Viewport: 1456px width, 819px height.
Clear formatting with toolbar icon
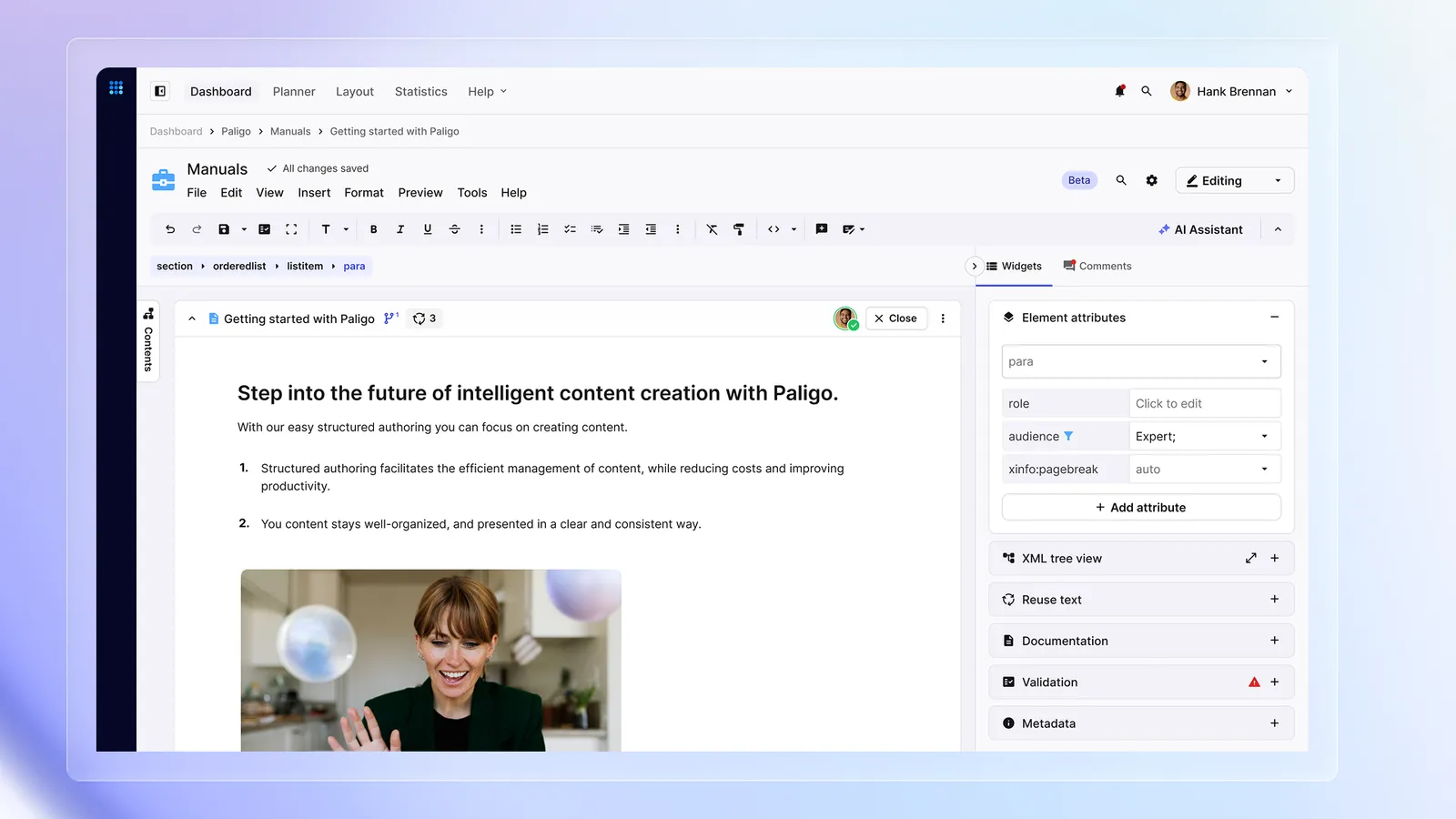[x=712, y=229]
